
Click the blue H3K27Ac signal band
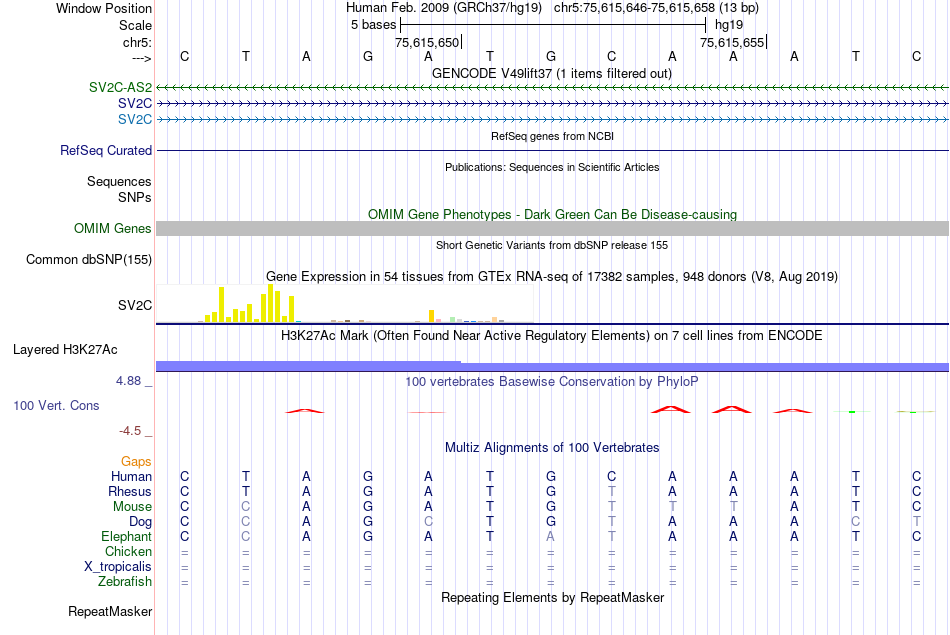pos(552,367)
